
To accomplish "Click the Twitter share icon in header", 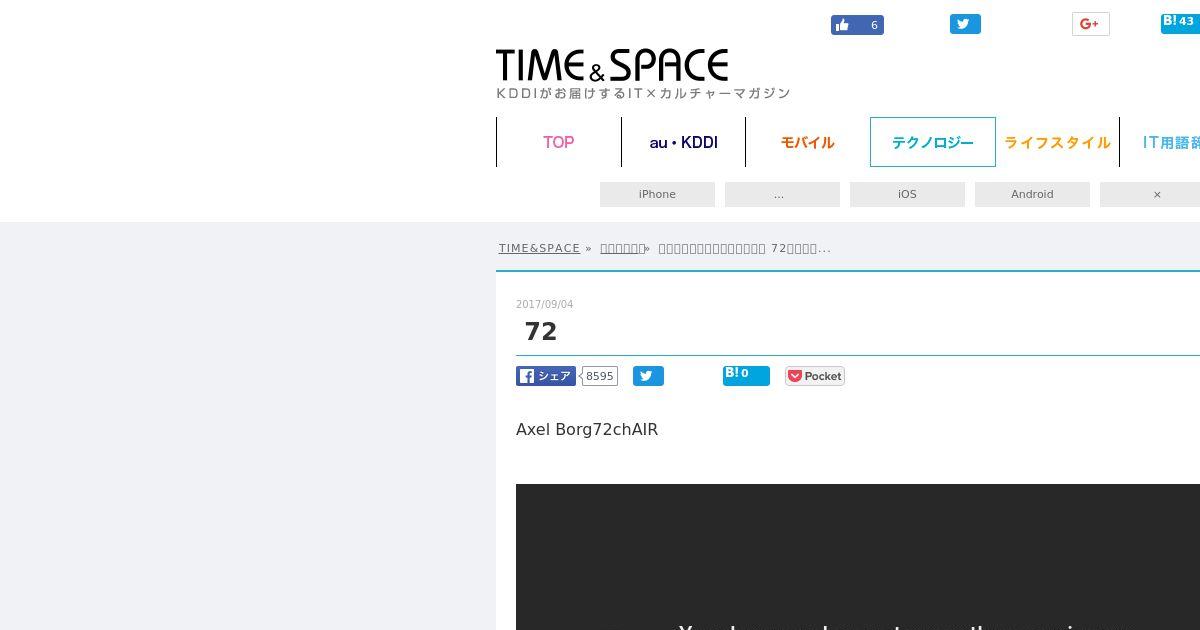I will pyautogui.click(x=965, y=24).
